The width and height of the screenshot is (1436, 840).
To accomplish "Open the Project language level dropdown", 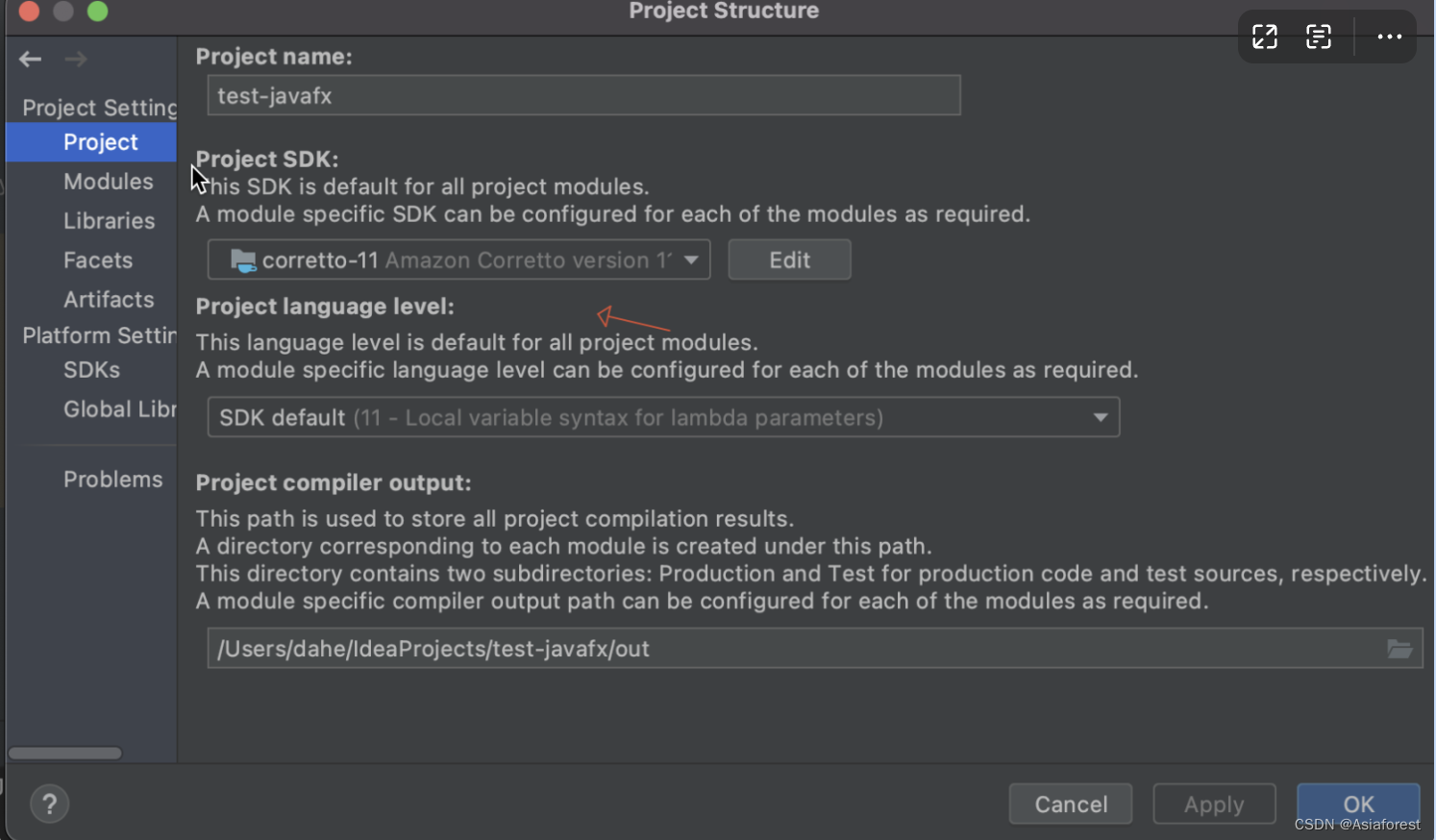I will click(1099, 417).
